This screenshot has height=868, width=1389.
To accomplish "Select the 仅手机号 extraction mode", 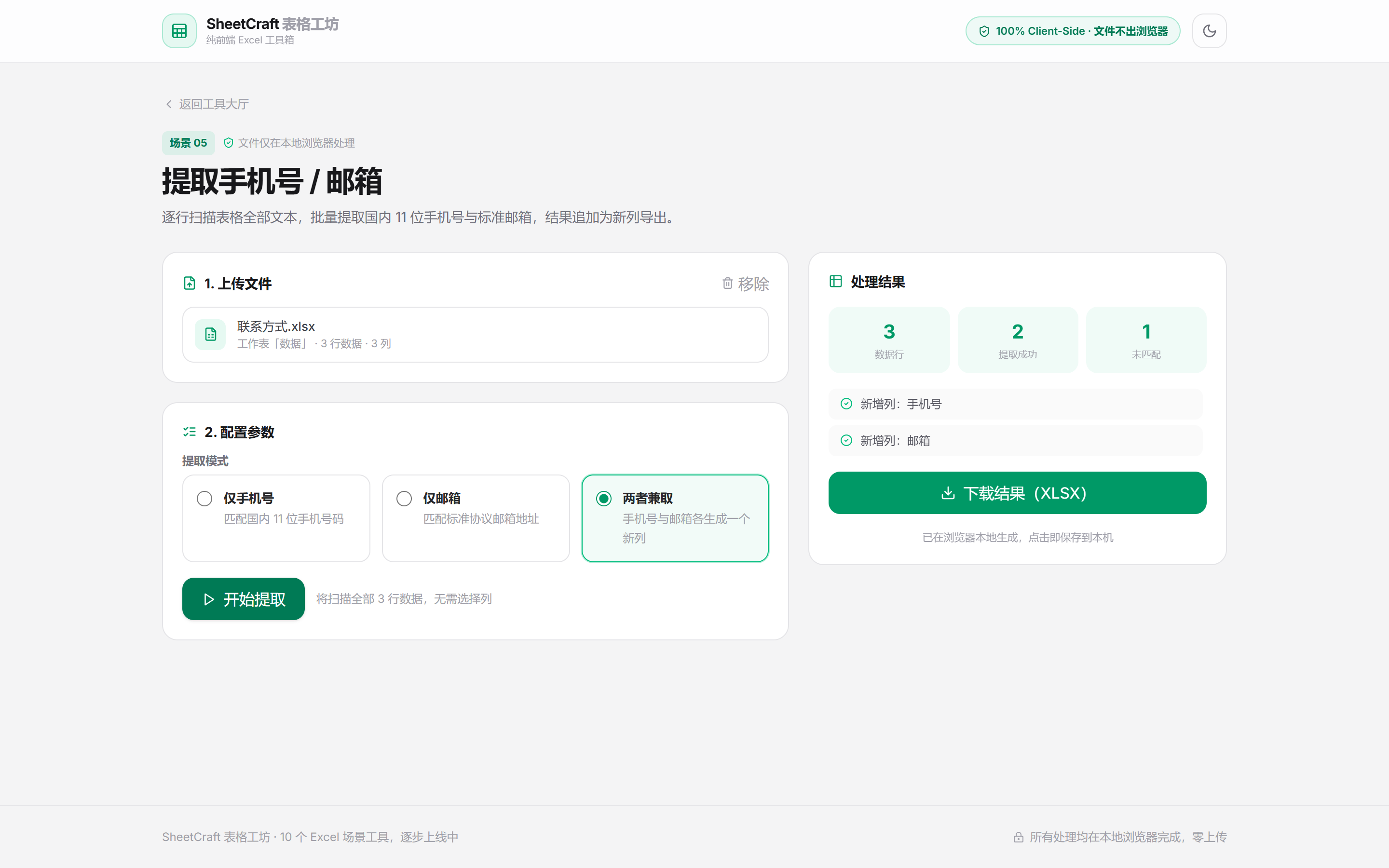I will [276, 518].
